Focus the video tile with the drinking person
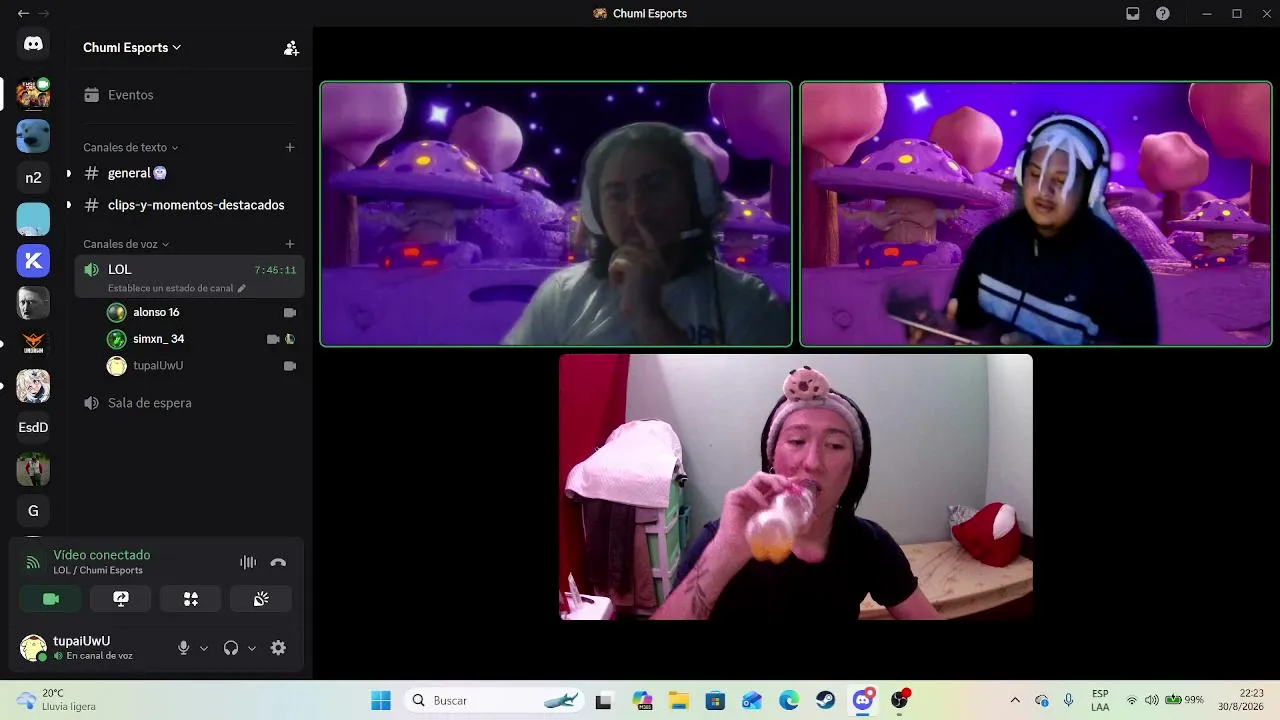 (796, 487)
